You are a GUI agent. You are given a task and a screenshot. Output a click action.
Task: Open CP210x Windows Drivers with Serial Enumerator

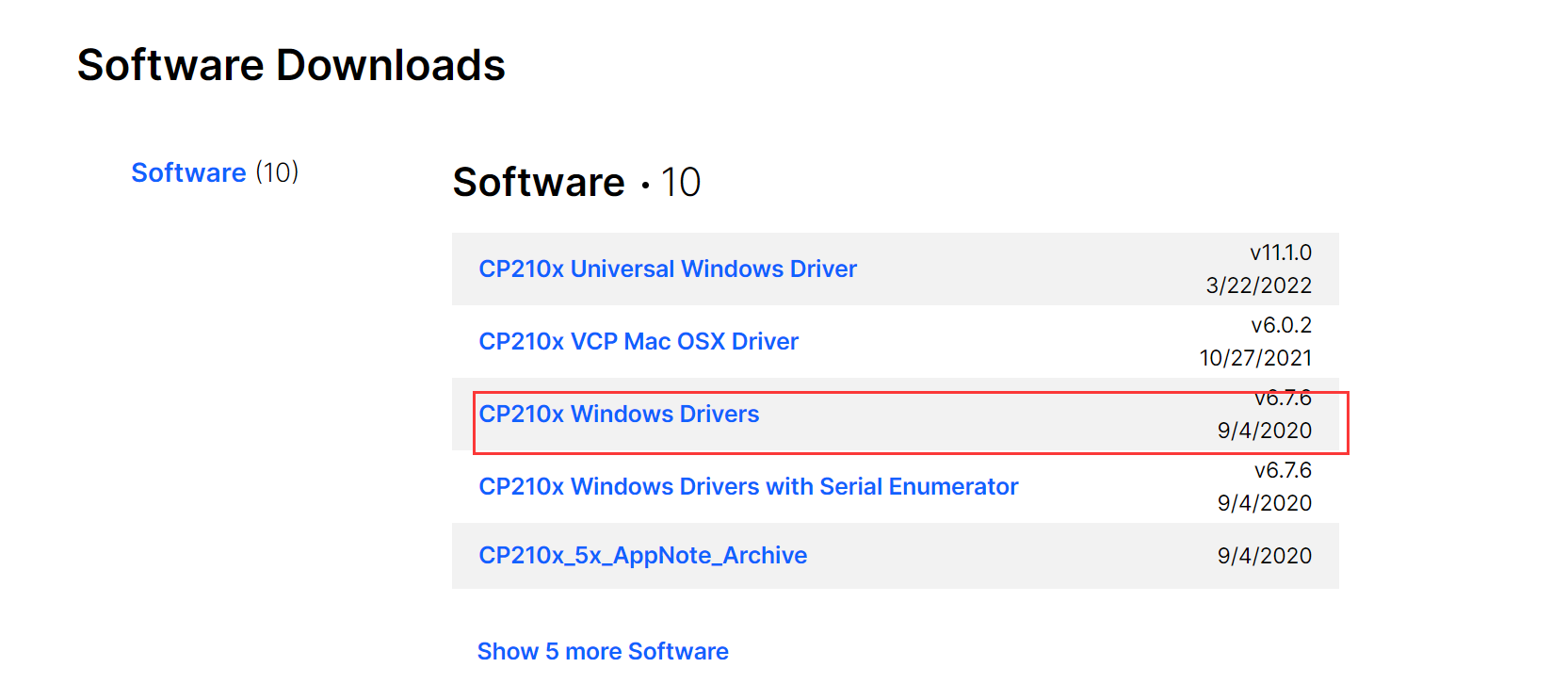coord(747,486)
